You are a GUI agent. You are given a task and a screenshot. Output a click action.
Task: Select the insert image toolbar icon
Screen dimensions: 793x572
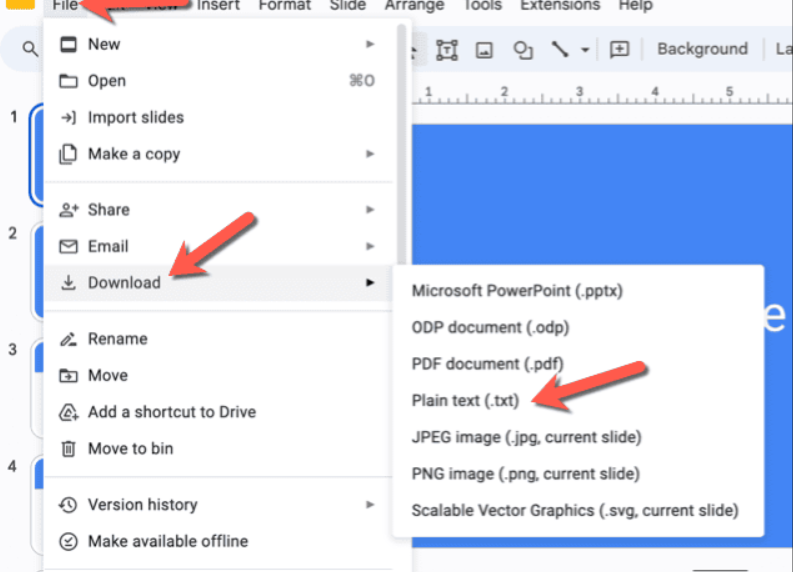tap(484, 49)
